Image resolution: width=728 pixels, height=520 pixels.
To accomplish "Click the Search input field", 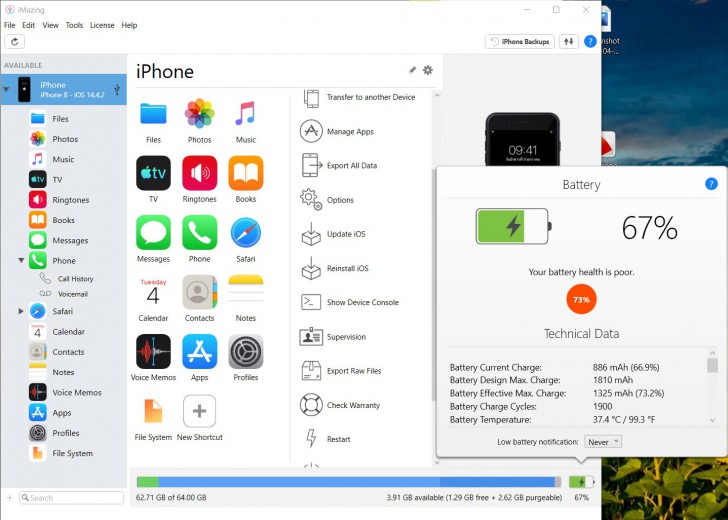I will [x=72, y=498].
